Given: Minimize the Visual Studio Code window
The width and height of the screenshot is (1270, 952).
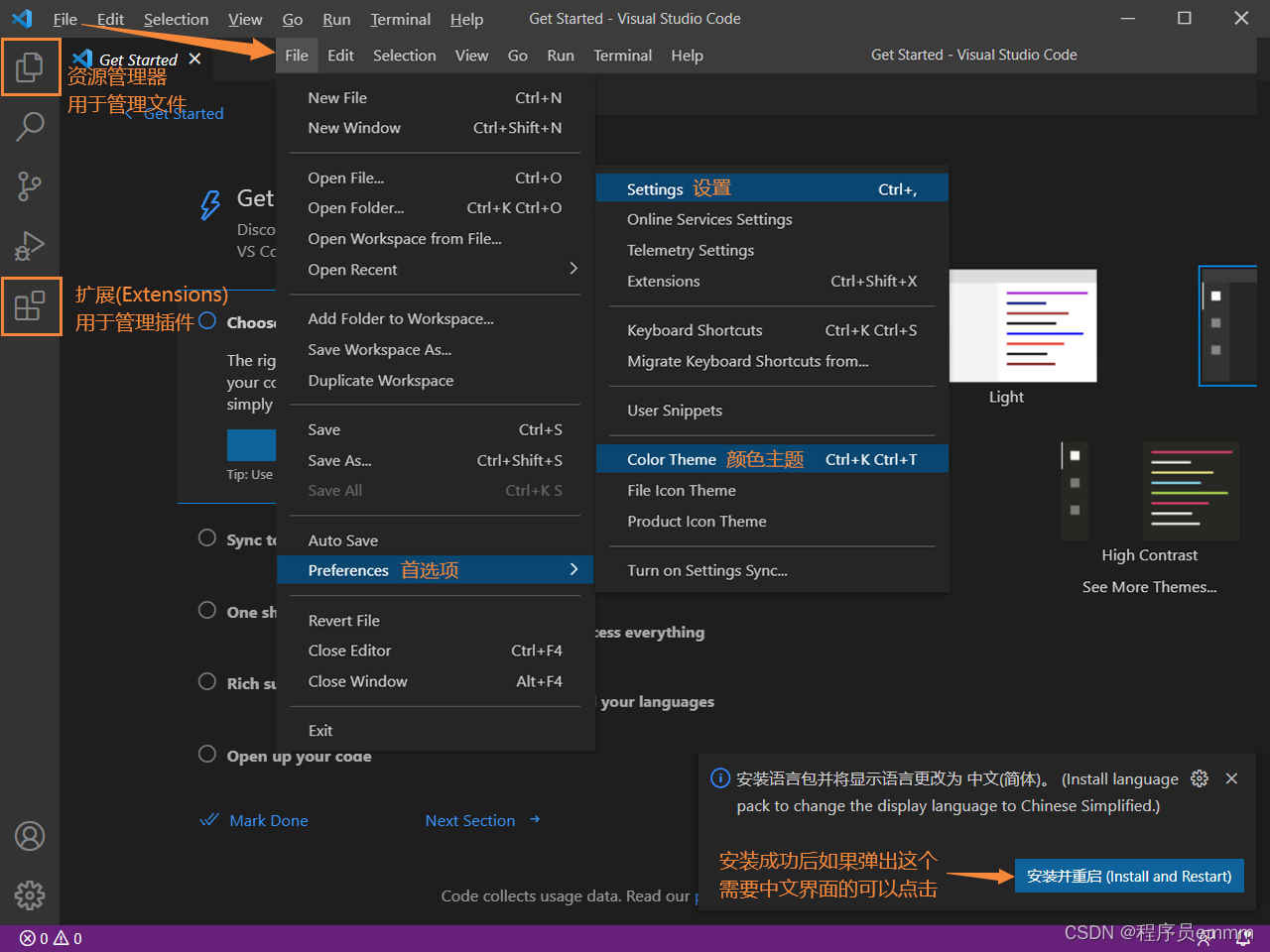Looking at the screenshot, I should 1128,18.
